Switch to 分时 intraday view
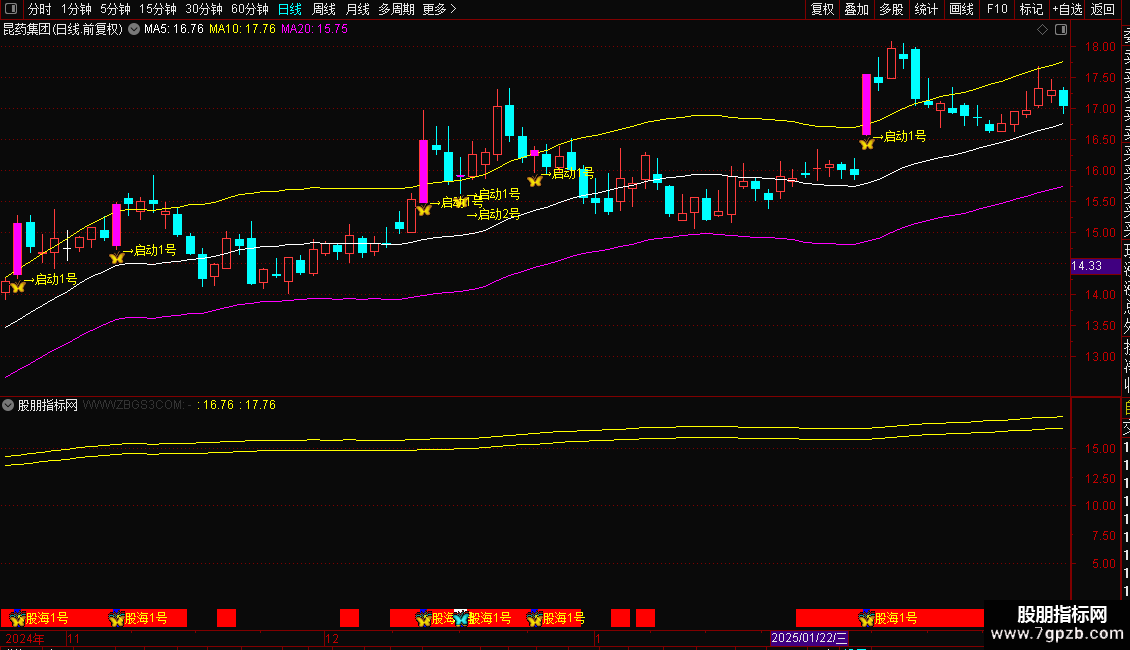Viewport: 1130px width, 650px height. click(x=40, y=9)
